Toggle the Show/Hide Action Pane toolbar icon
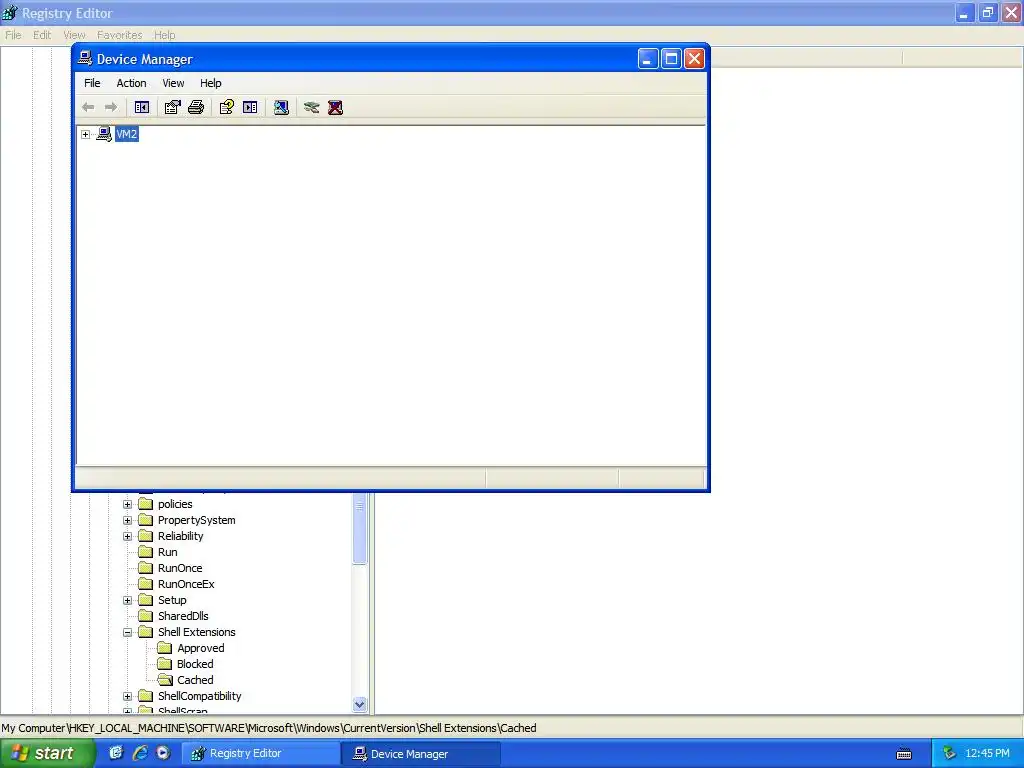 click(x=250, y=107)
